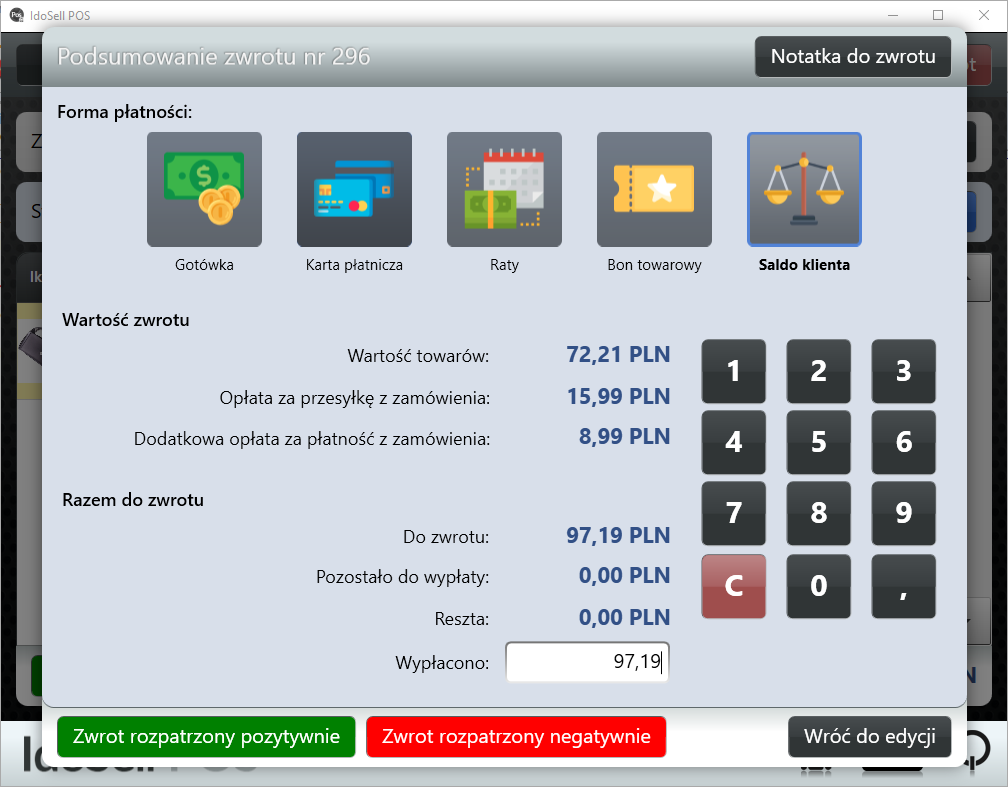The width and height of the screenshot is (1008, 787).
Task: Click the 15,99 PLN shipping fee value
Action: [x=618, y=396]
